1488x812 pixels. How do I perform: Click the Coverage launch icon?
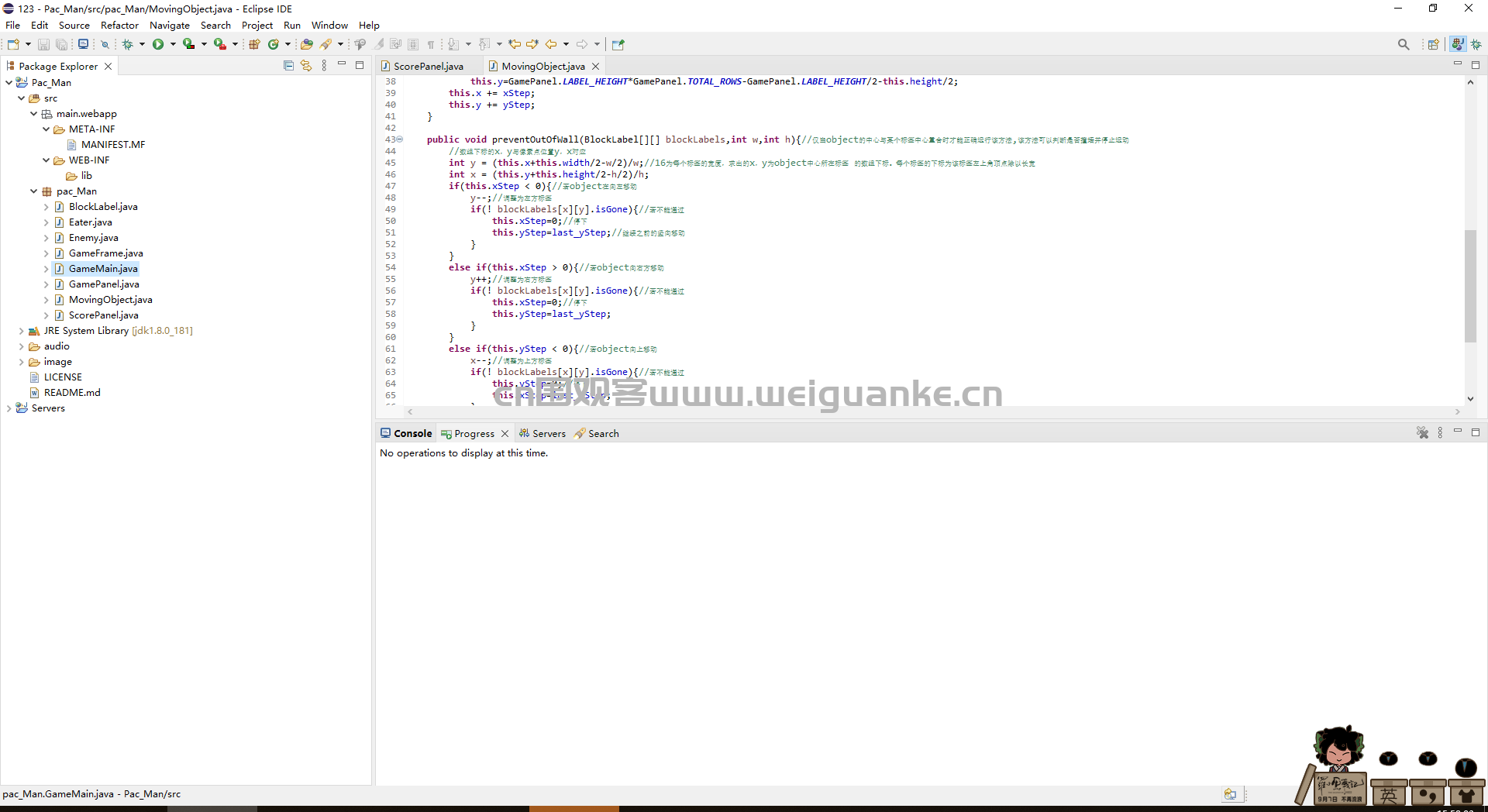point(188,44)
